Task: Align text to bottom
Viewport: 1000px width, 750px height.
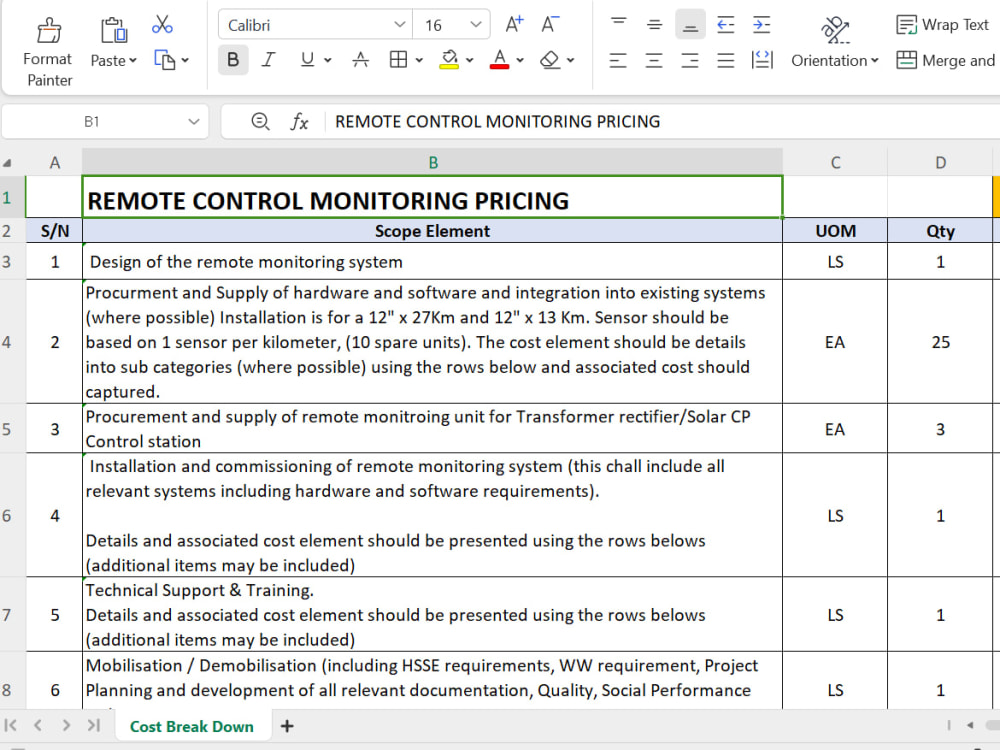Action: point(690,25)
